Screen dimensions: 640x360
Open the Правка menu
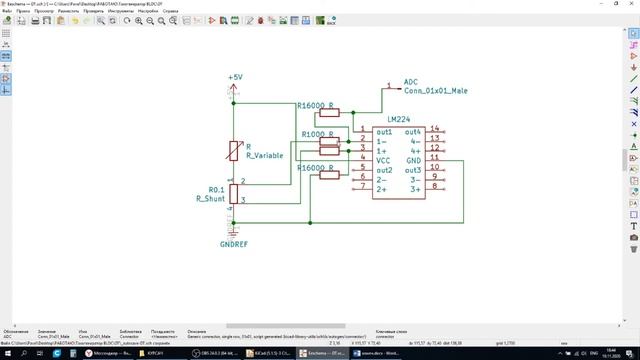pos(23,11)
